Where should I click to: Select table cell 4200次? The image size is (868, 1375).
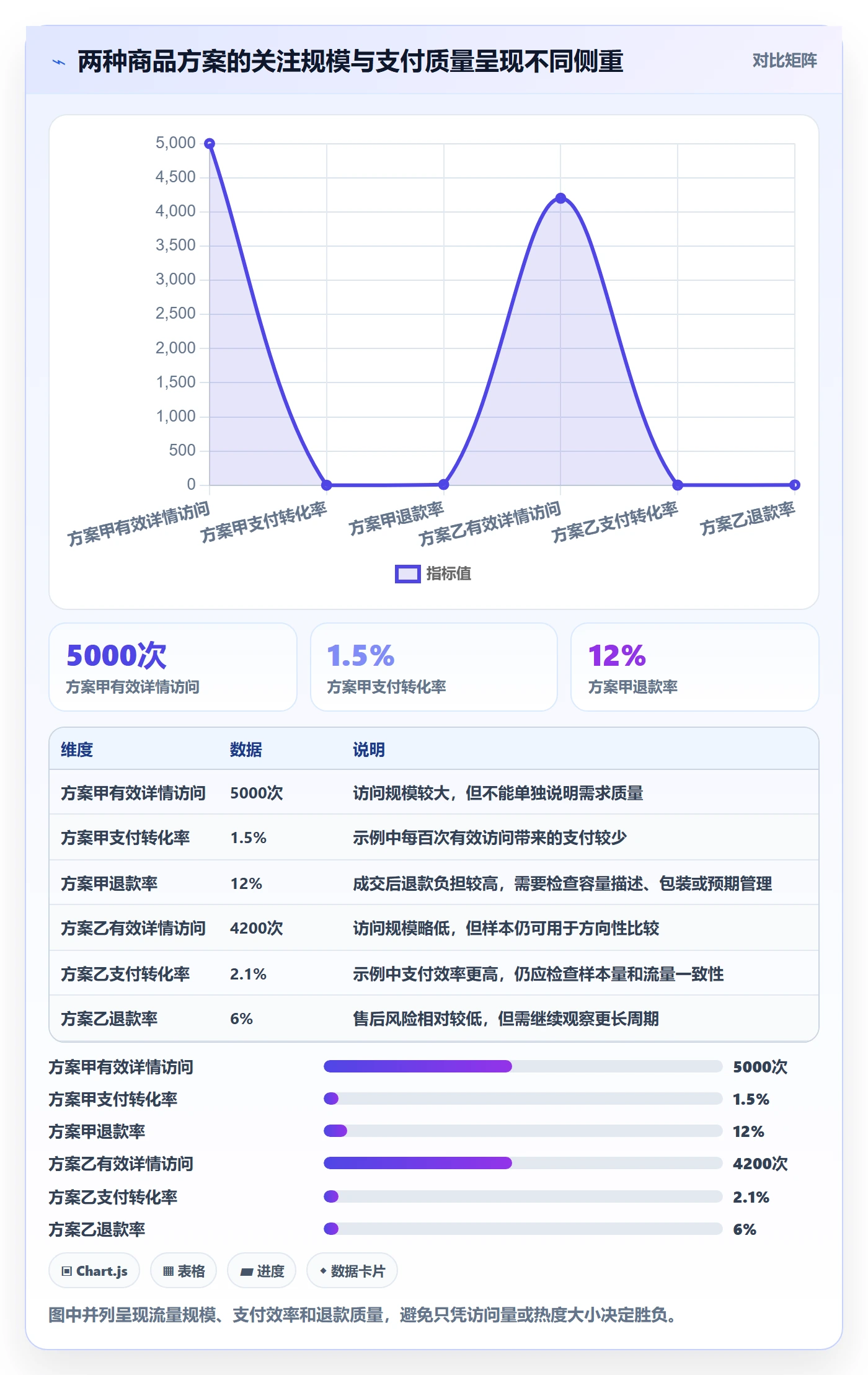point(256,928)
